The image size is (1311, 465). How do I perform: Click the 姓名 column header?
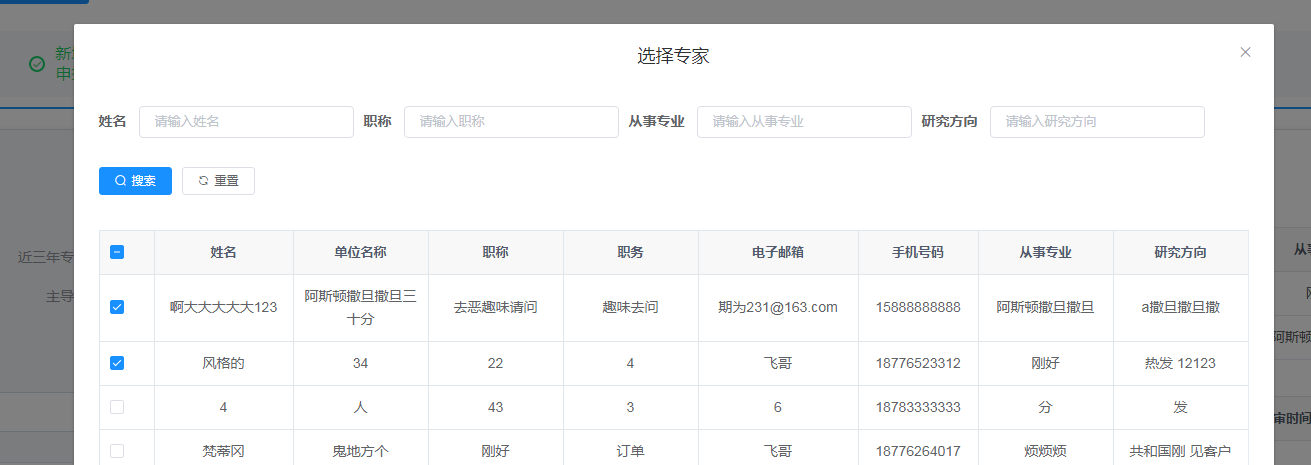point(223,253)
